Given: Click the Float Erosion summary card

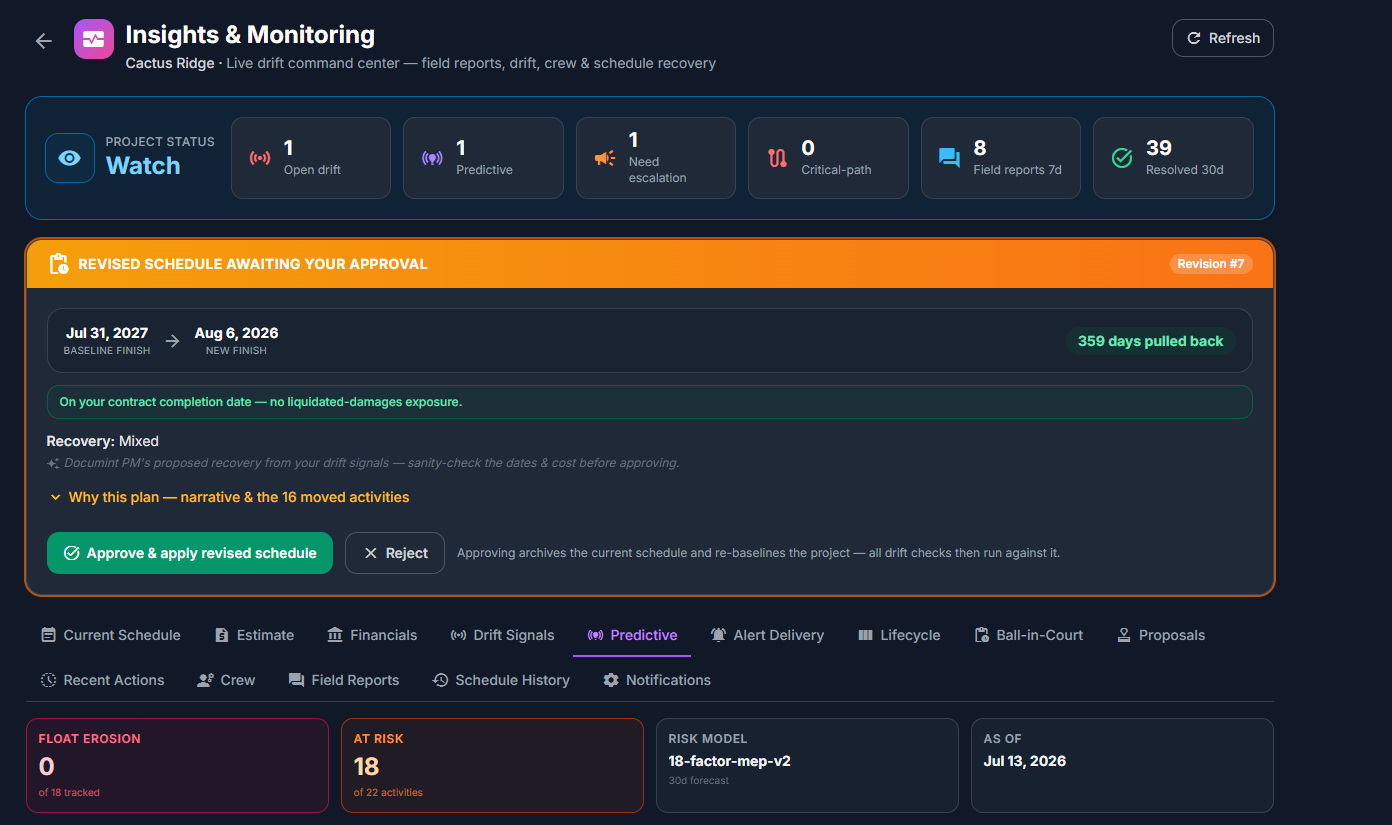Looking at the screenshot, I should coord(177,765).
